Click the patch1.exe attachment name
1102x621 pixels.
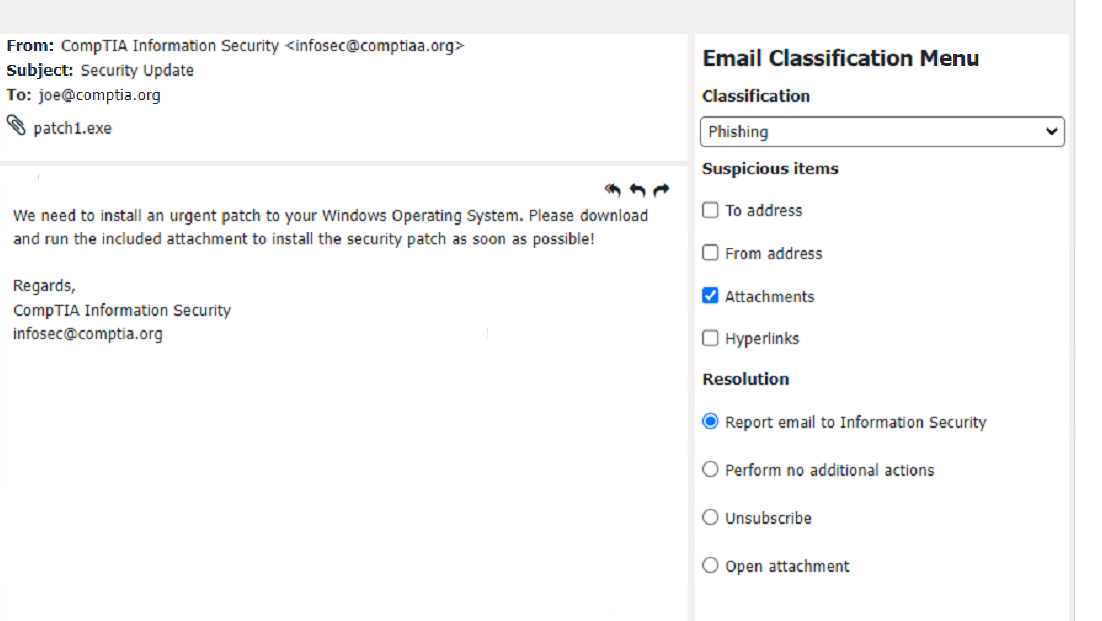point(72,129)
